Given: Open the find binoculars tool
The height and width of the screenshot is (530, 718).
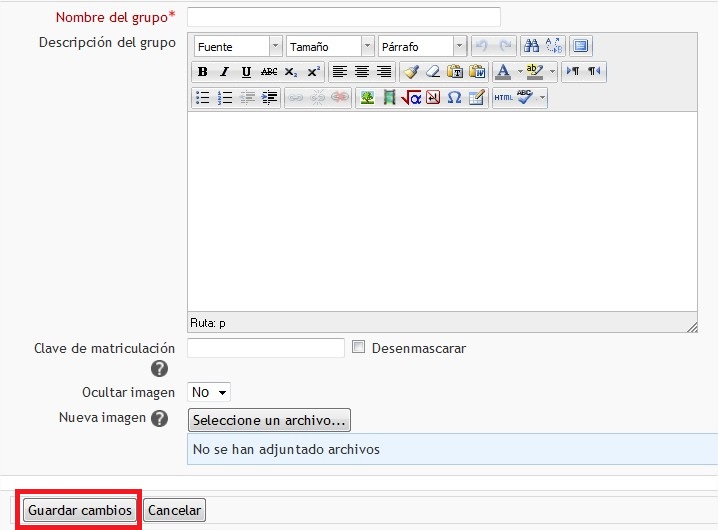Looking at the screenshot, I should (x=532, y=46).
